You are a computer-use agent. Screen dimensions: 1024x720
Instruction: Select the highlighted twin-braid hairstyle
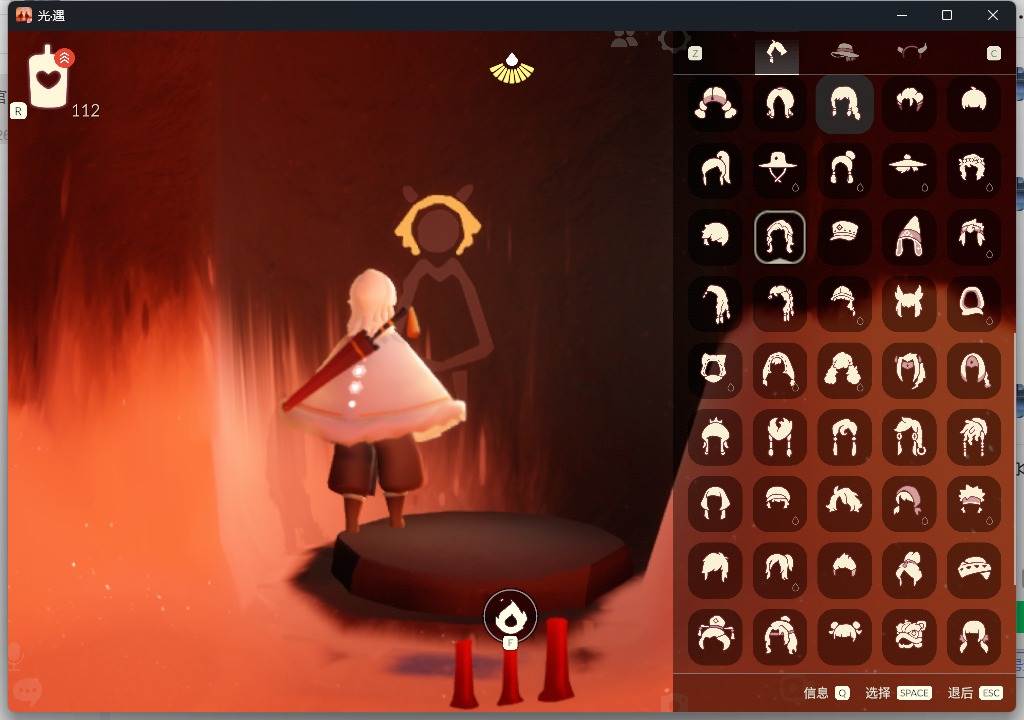[x=844, y=103]
